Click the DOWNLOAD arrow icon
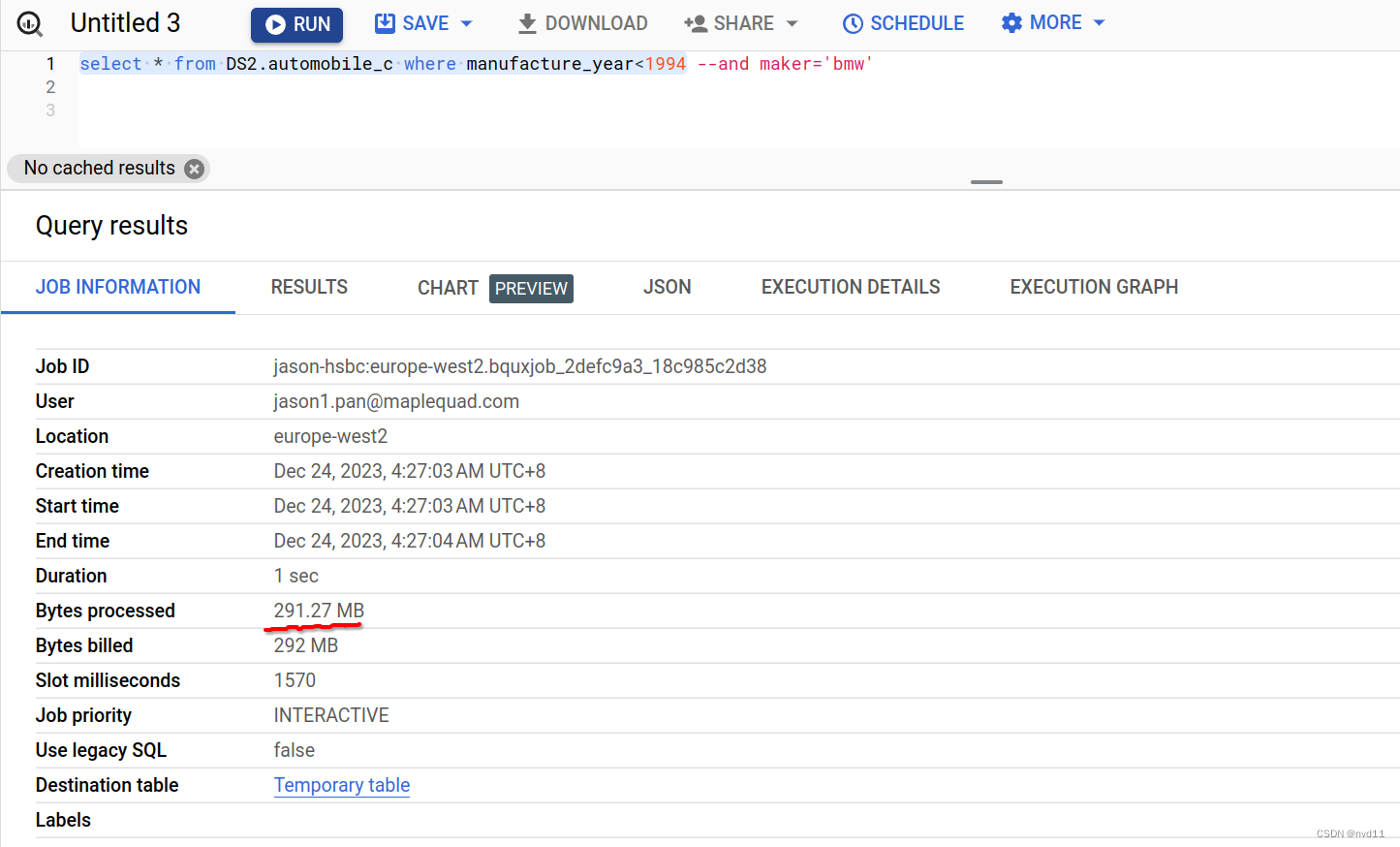 tap(527, 23)
